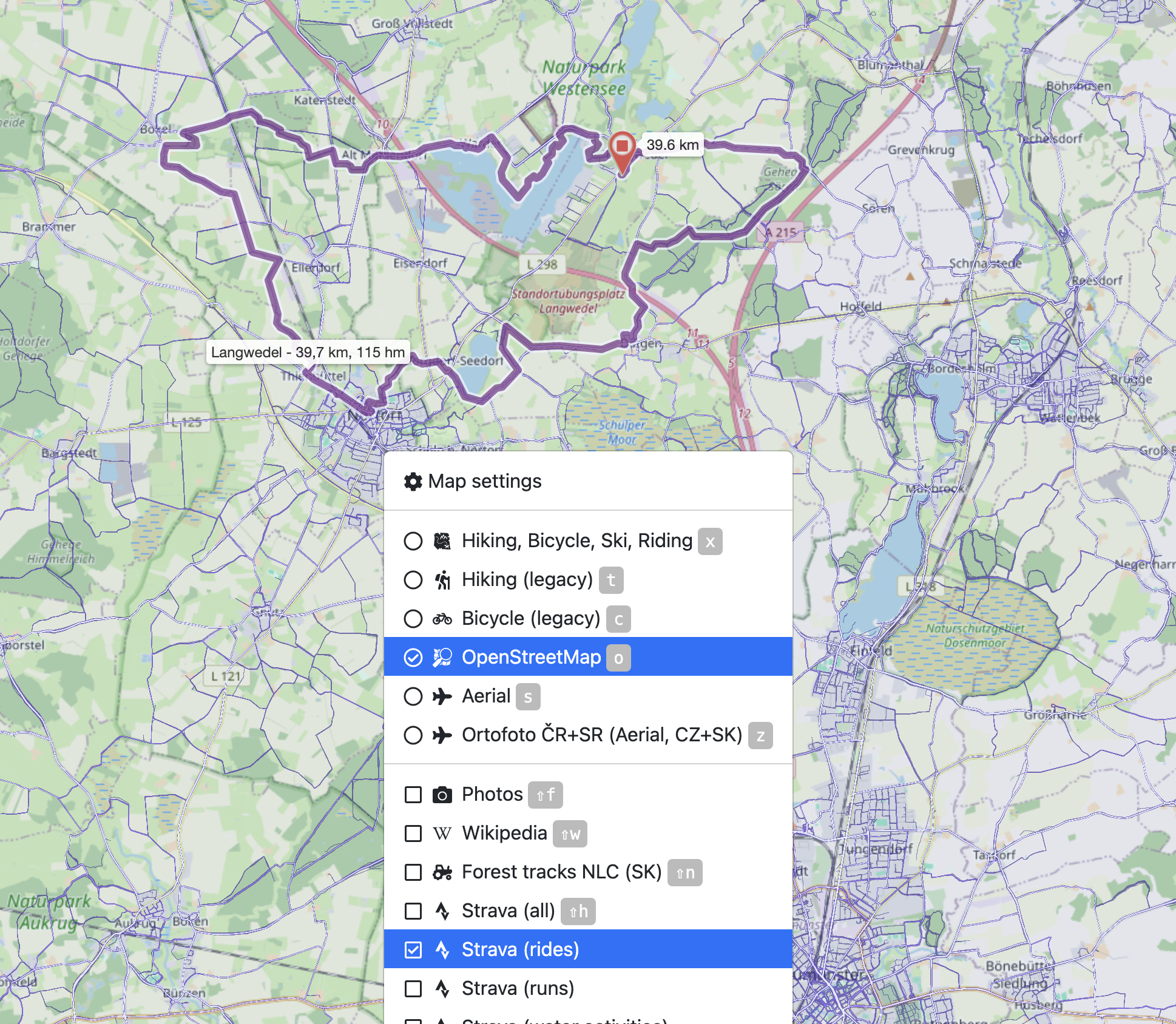This screenshot has width=1176, height=1024.
Task: Click the Wikipedia W icon
Action: click(442, 834)
